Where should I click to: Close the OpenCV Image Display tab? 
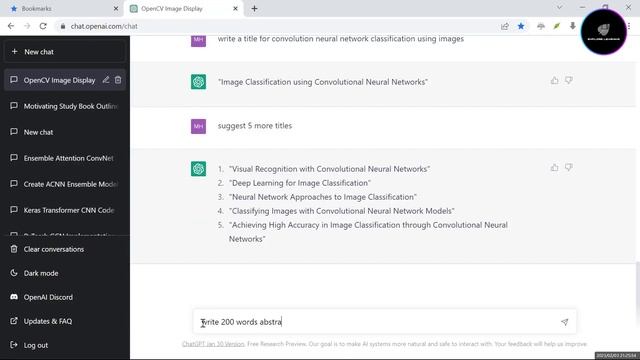coord(235,9)
